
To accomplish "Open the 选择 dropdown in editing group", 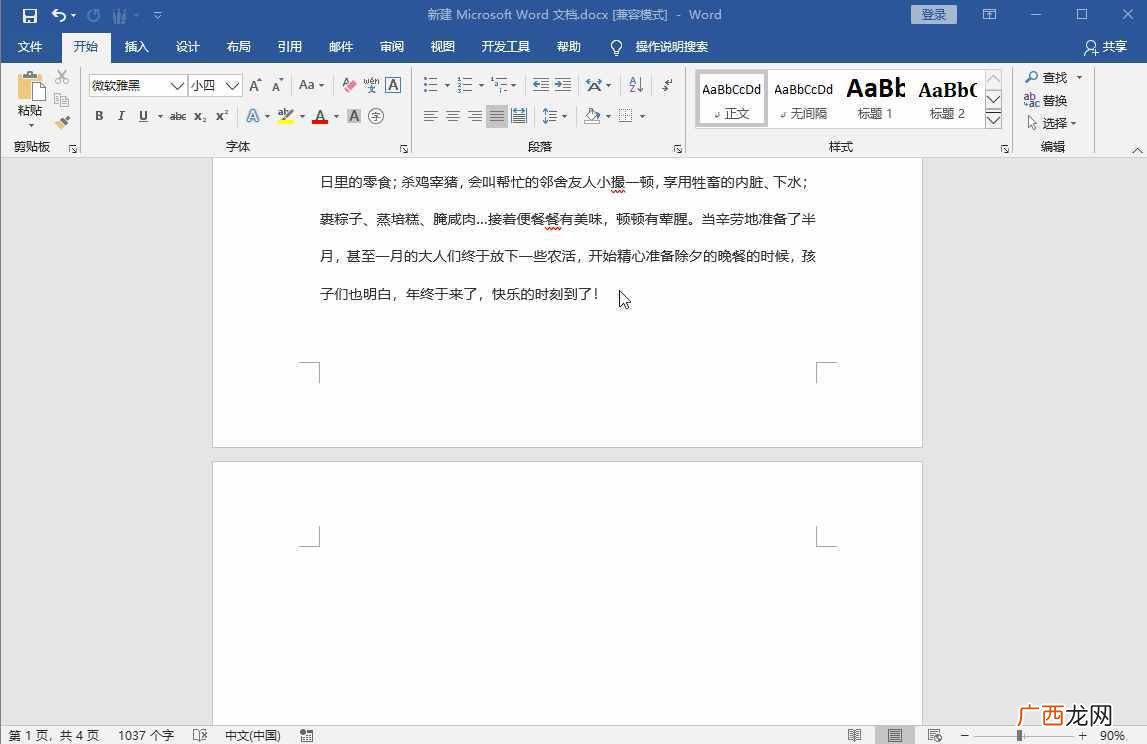I will [x=1052, y=123].
